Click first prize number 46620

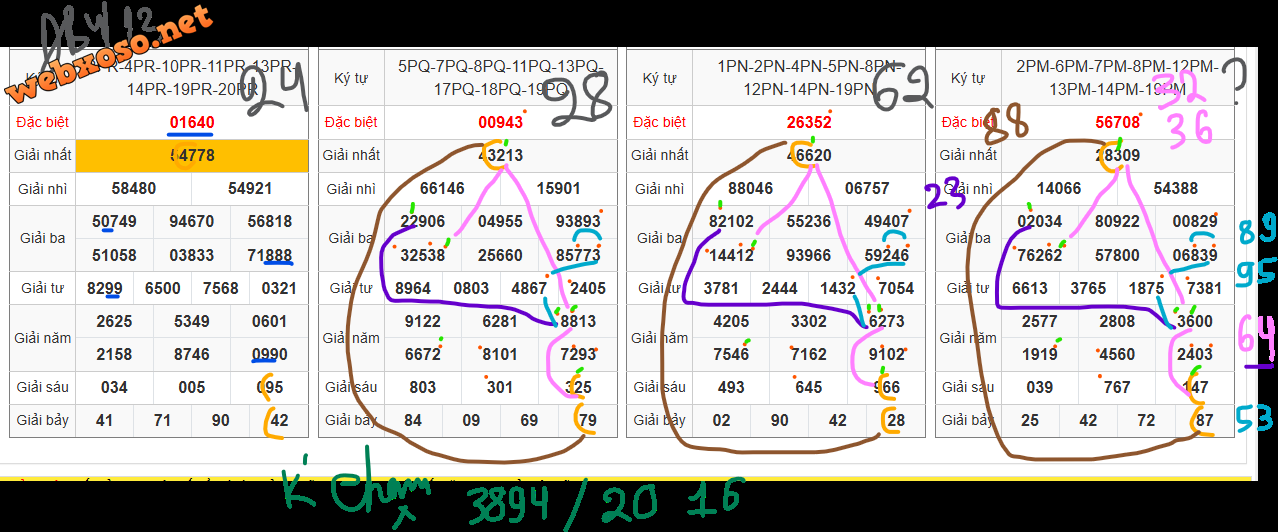808,155
